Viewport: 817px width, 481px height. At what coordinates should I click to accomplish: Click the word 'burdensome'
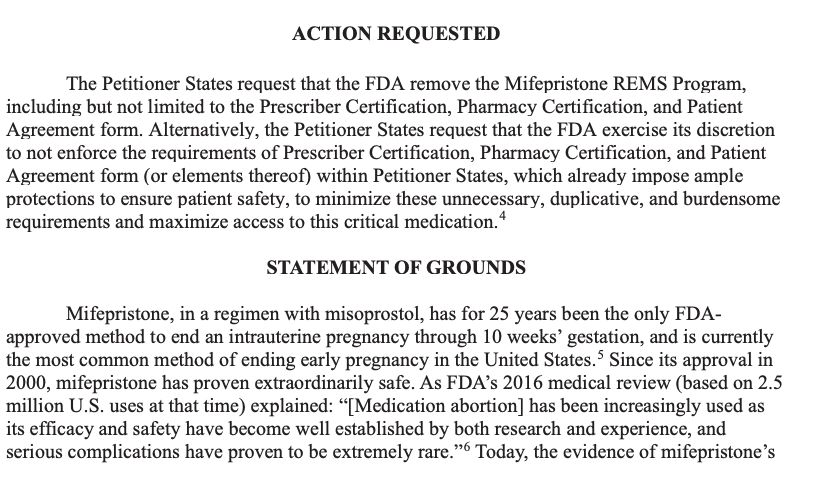point(725,201)
